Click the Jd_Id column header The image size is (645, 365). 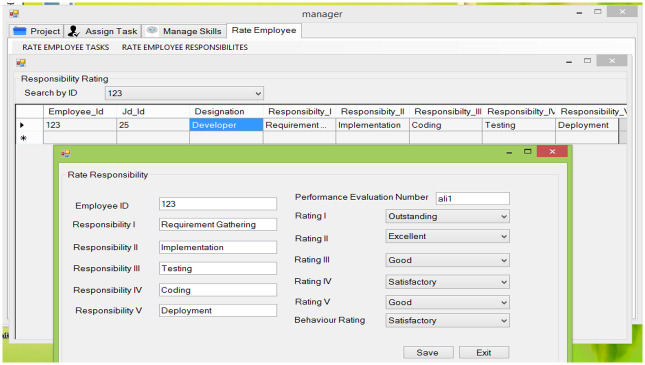click(153, 112)
